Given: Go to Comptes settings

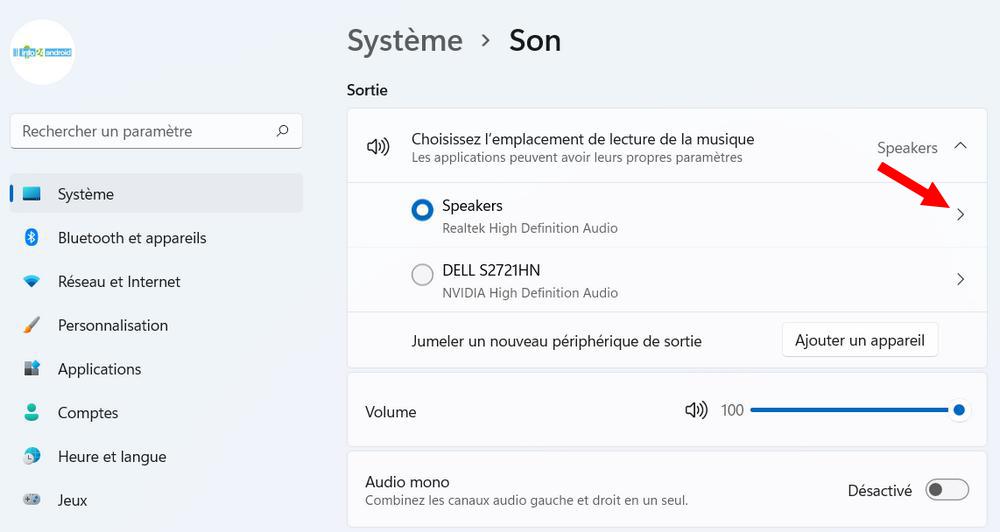Looking at the screenshot, I should 156,412.
